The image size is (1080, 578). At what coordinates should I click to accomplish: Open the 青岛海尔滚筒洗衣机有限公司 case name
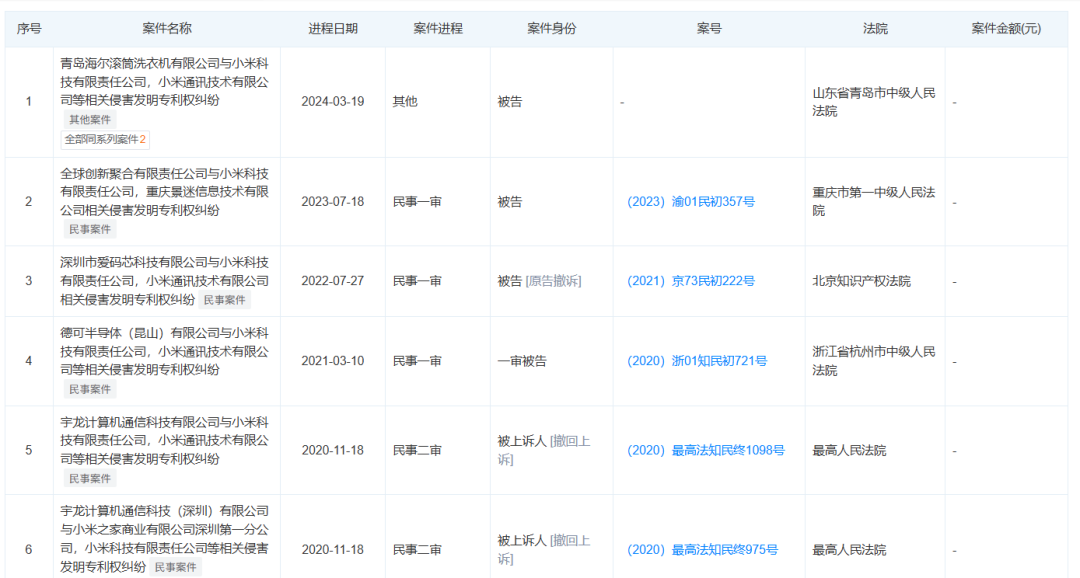point(165,82)
